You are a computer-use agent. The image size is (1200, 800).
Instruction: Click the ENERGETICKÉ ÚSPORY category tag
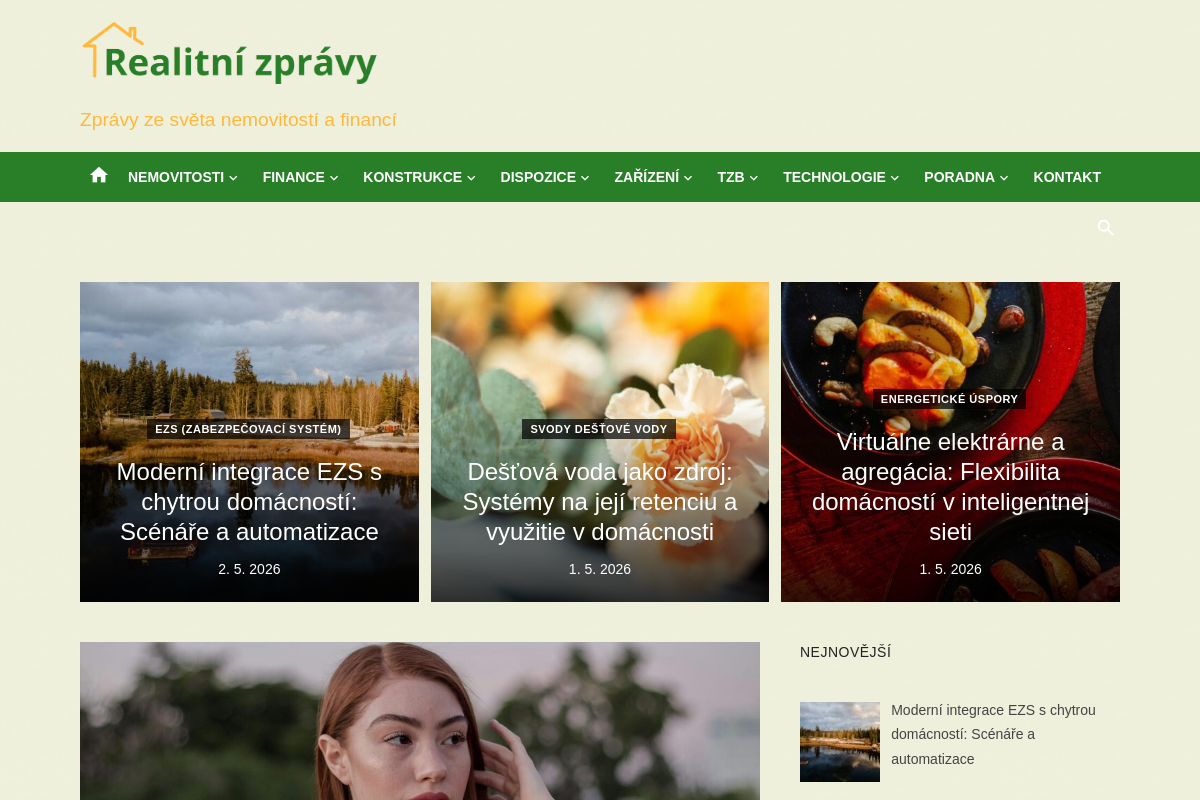pyautogui.click(x=949, y=399)
